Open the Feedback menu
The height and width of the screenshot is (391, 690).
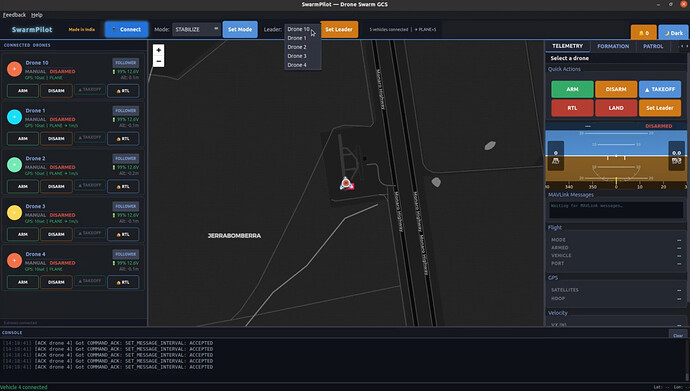(14, 15)
